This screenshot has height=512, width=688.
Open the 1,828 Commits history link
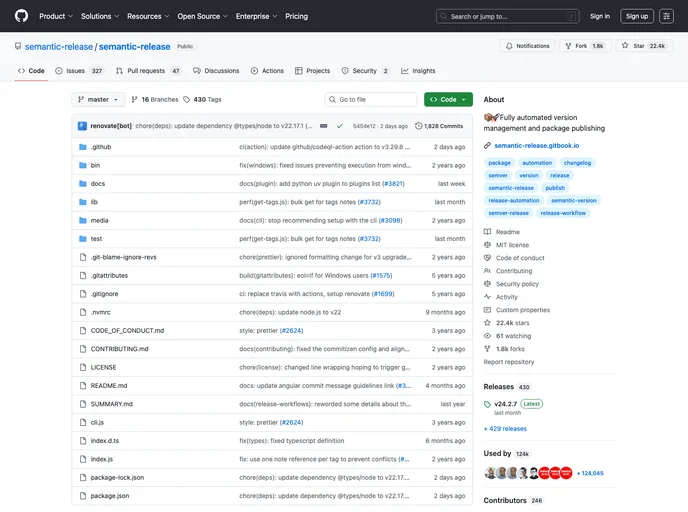tap(439, 126)
